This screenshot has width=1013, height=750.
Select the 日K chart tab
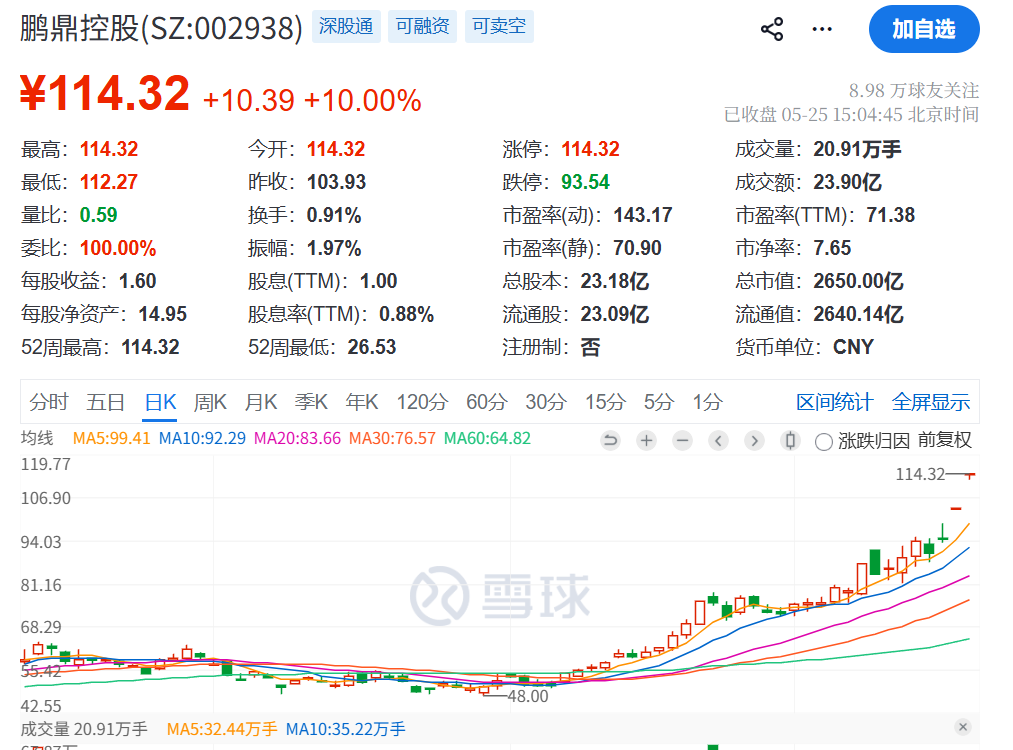point(160,402)
